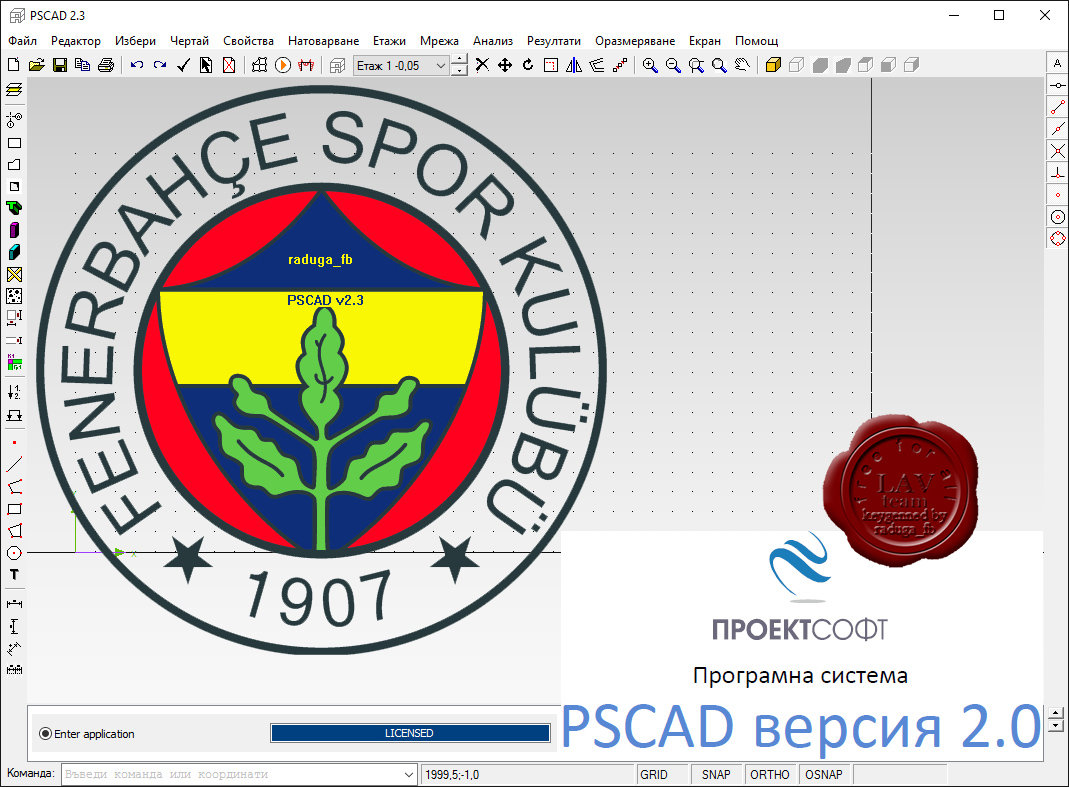This screenshot has height=787, width=1069.
Task: Click the play arrow analysis icon
Action: tap(283, 65)
